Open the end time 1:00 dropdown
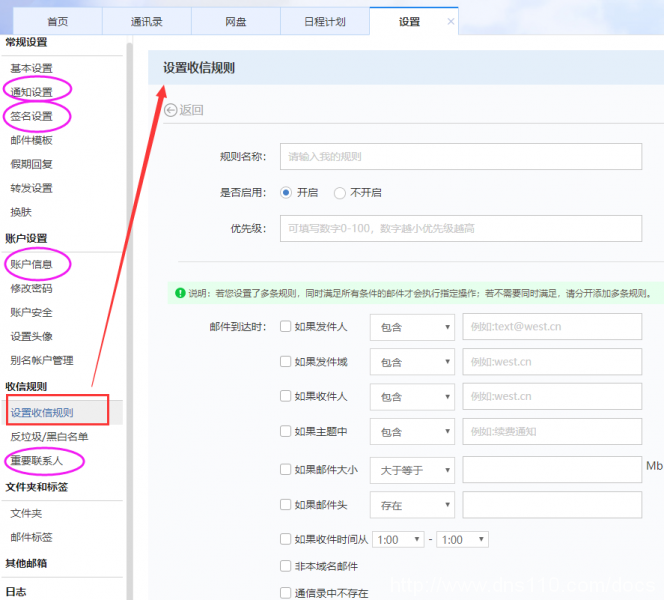This screenshot has height=600, width=664. pyautogui.click(x=462, y=539)
